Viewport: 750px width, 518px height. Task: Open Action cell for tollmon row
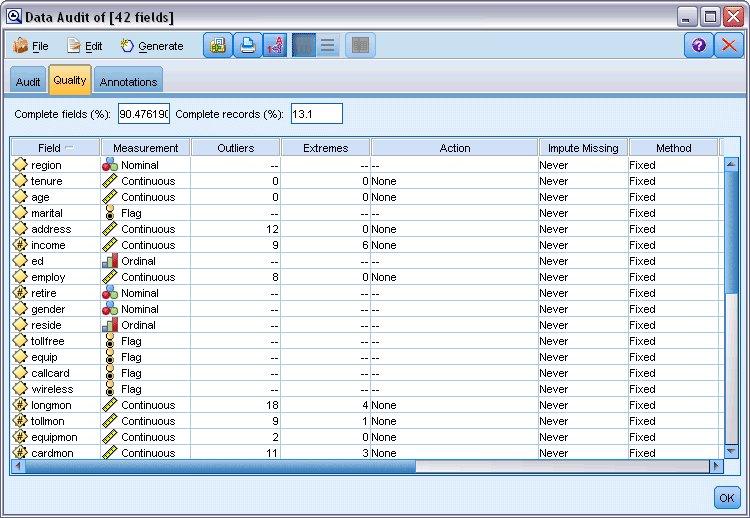coord(454,421)
